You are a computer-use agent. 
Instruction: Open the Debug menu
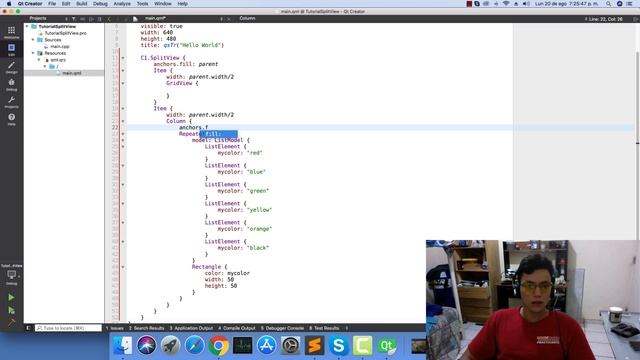pos(100,4)
